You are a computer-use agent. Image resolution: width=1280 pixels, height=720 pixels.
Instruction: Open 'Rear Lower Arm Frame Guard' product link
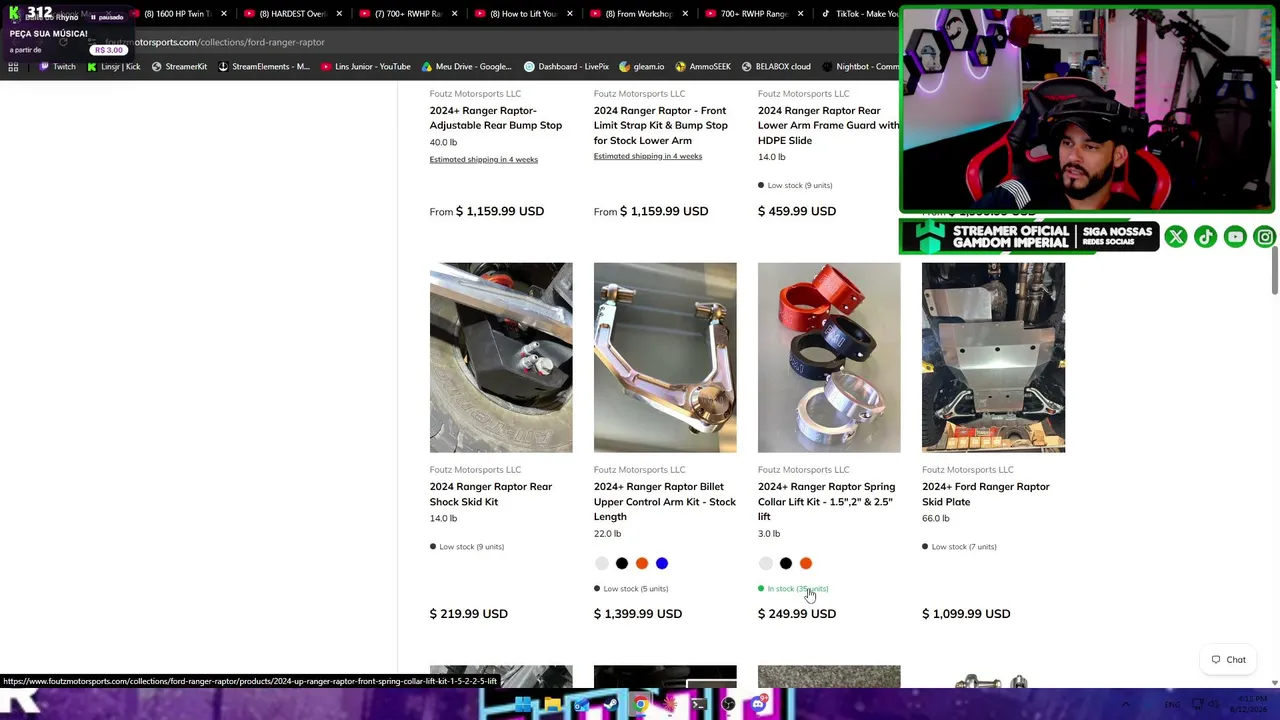[829, 125]
